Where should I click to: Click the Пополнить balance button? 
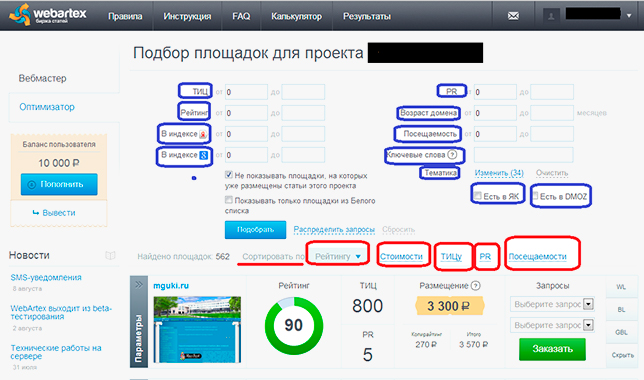(x=59, y=184)
